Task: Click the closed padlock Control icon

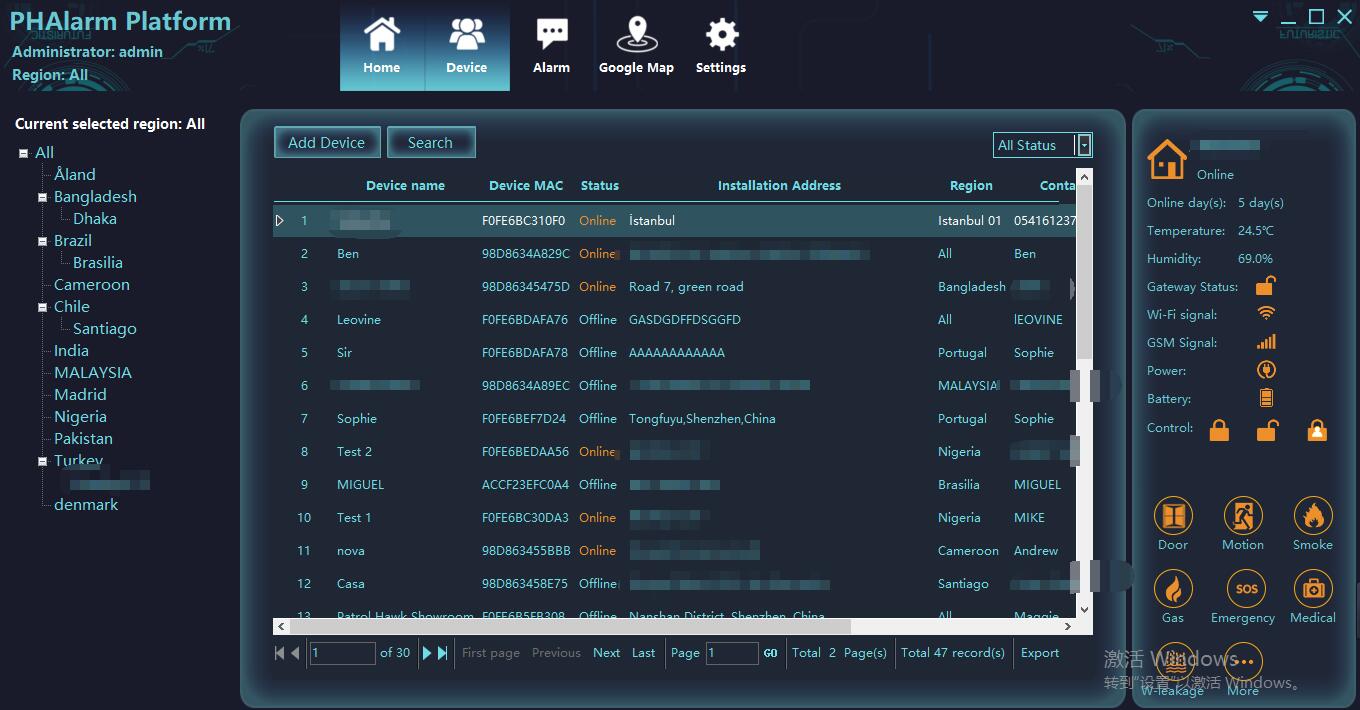Action: 1219,430
